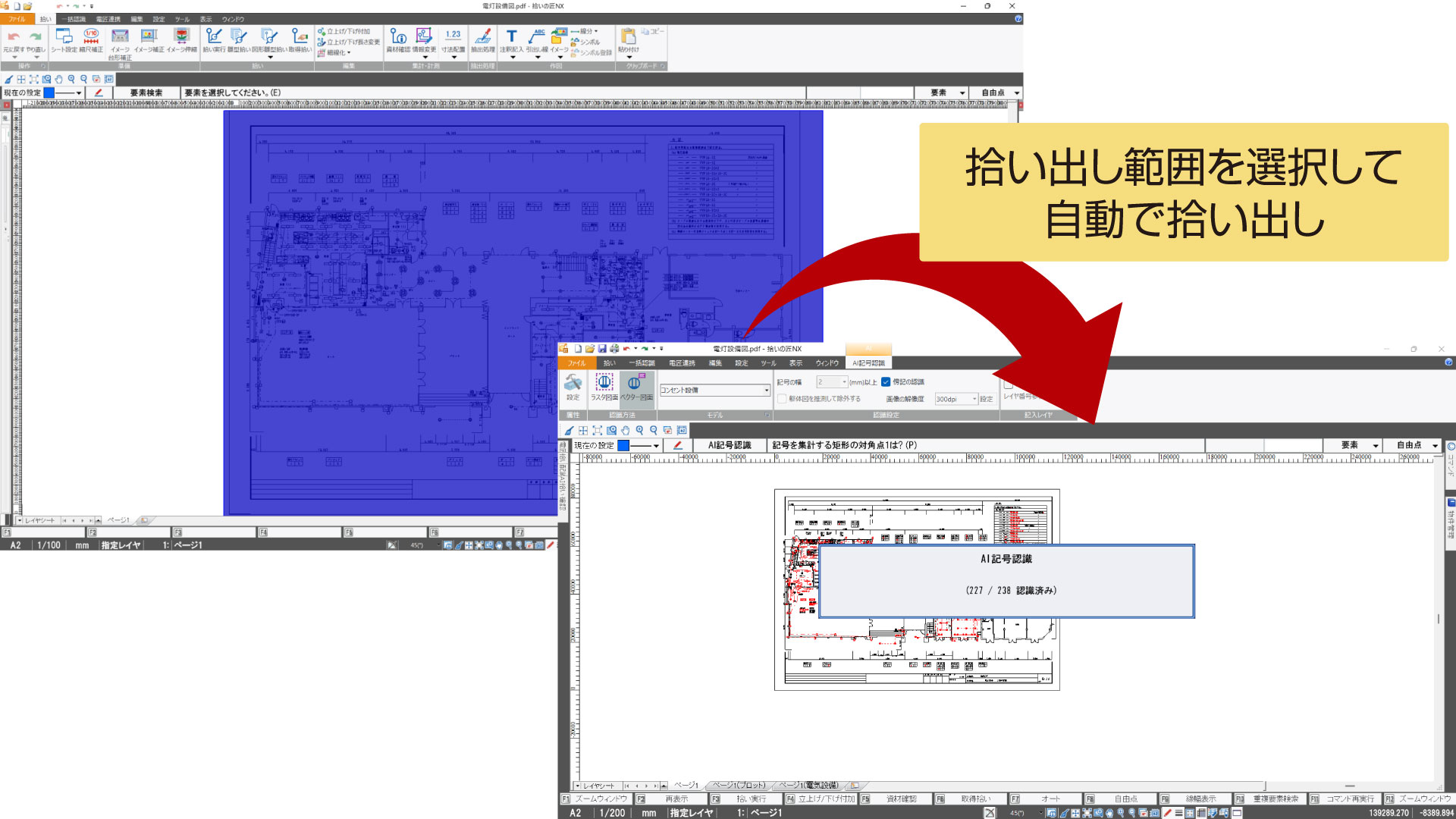Click 情報変更 info change icon

coord(424,41)
